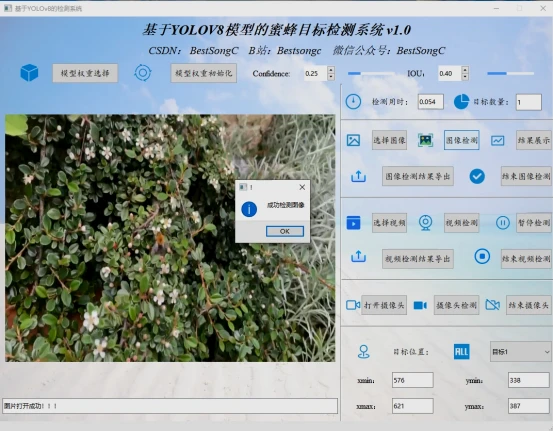Click the blue ALL targets icon
554x432 pixels.
(x=461, y=352)
